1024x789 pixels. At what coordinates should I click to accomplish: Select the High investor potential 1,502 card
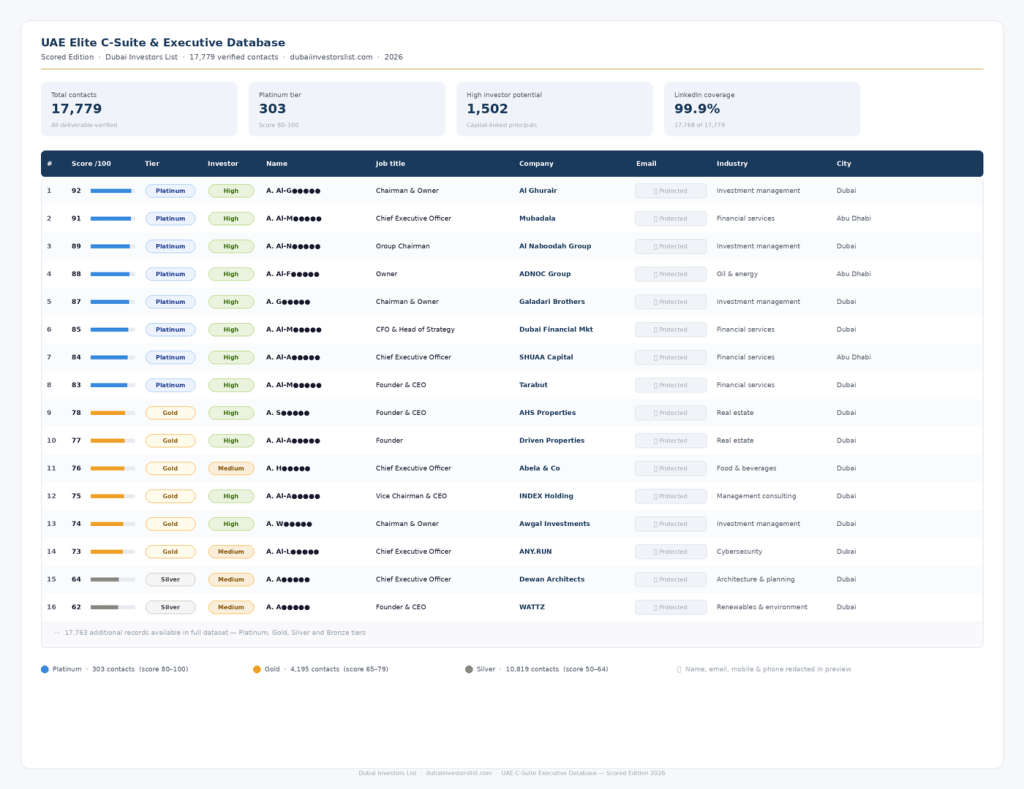click(x=554, y=109)
